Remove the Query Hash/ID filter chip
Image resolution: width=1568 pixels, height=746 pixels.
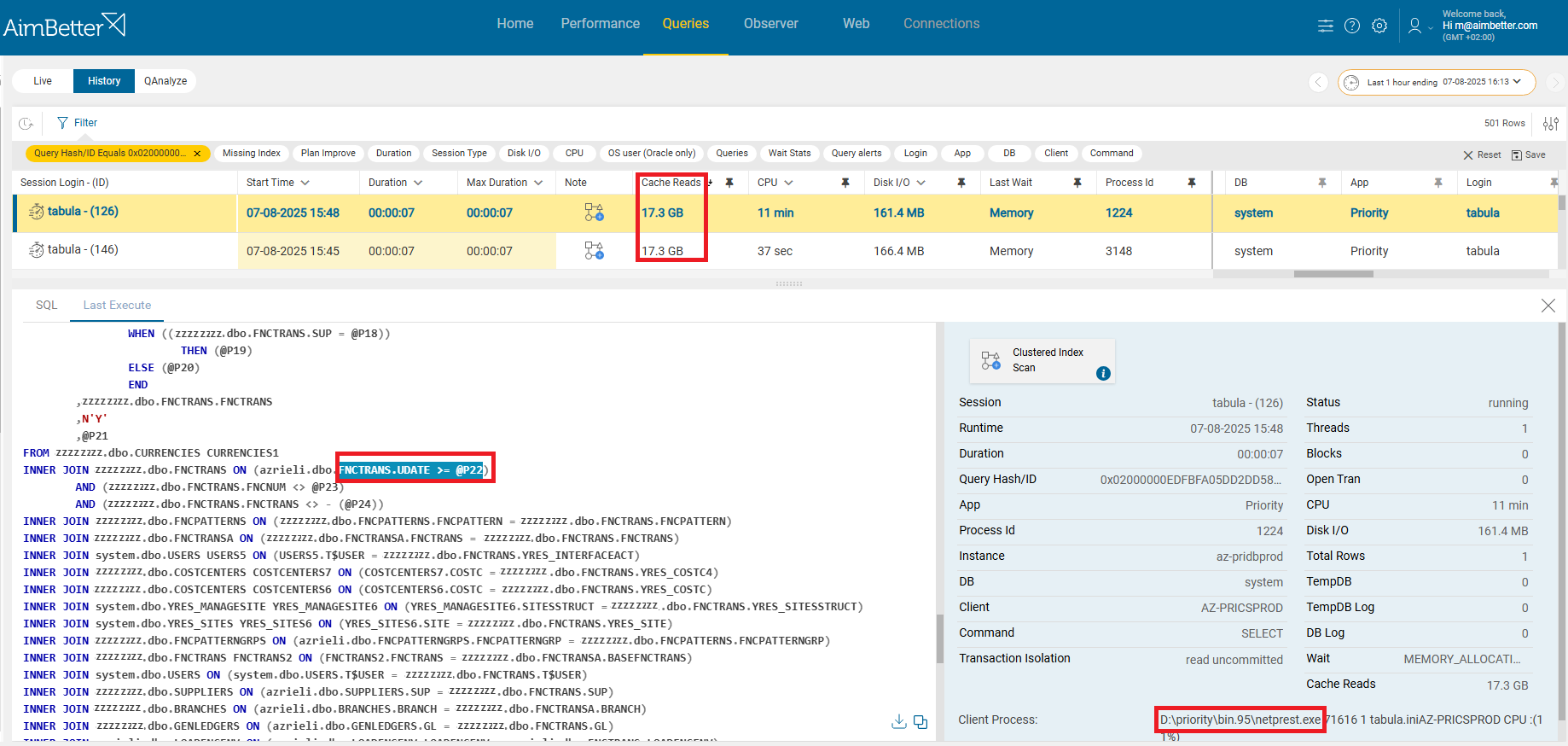(x=197, y=154)
